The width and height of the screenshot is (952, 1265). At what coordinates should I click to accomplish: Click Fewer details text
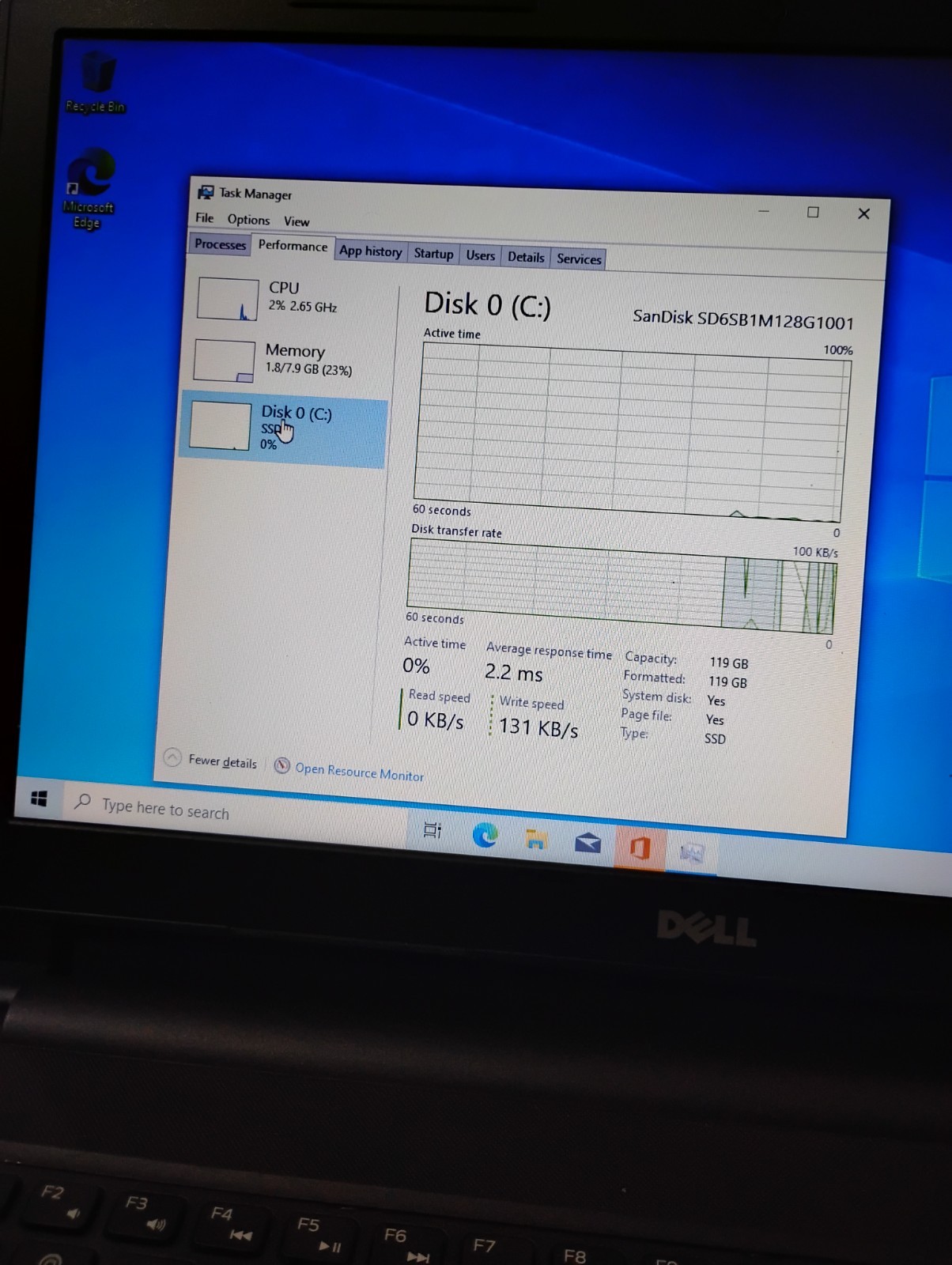coord(222,761)
